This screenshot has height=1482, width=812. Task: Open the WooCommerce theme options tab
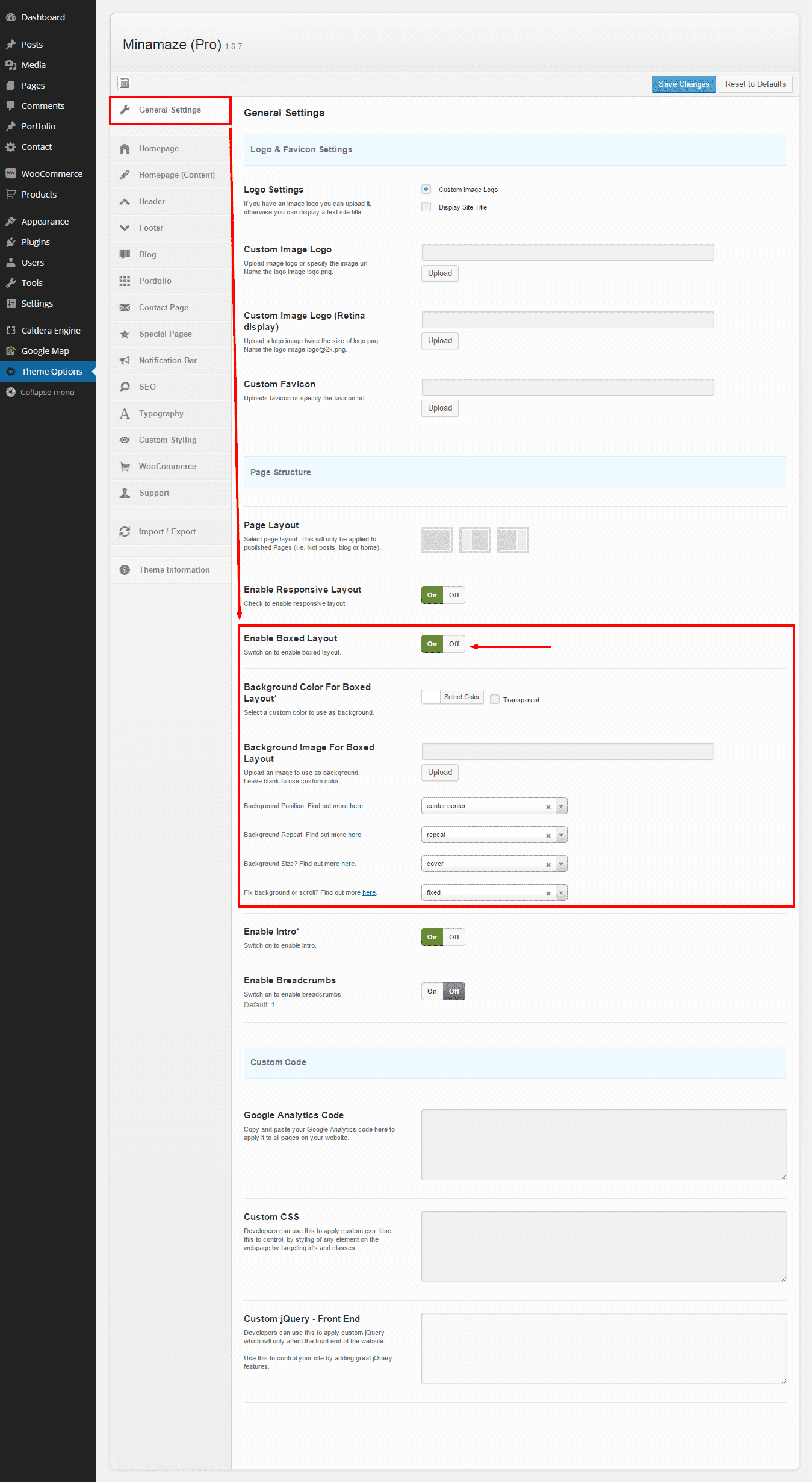pos(170,467)
